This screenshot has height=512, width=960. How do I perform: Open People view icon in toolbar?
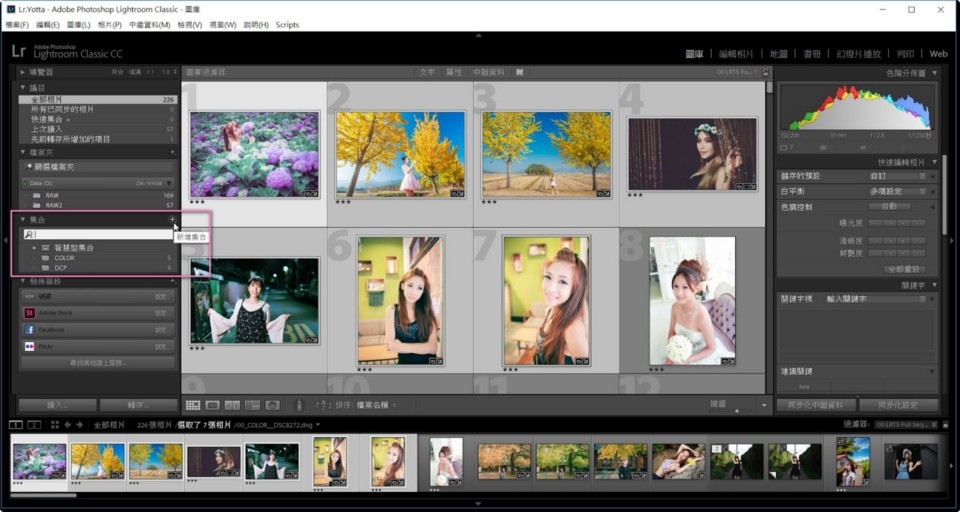[x=272, y=405]
